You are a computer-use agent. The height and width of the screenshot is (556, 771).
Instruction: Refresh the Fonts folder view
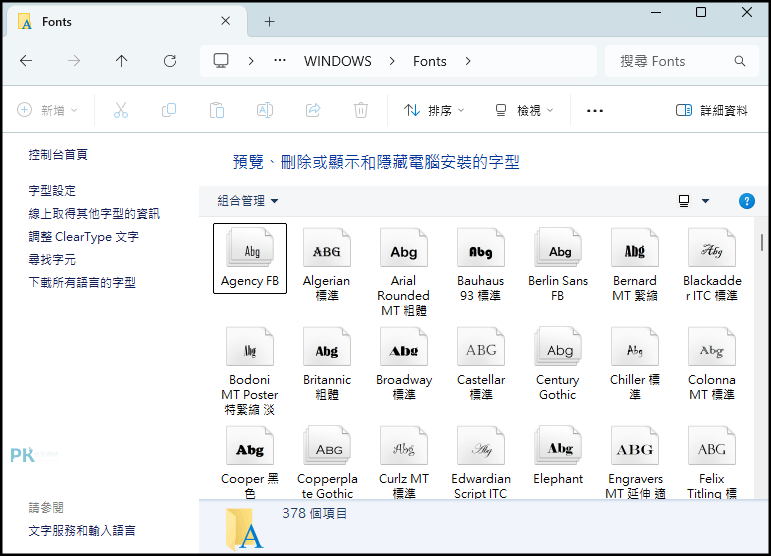pos(170,61)
